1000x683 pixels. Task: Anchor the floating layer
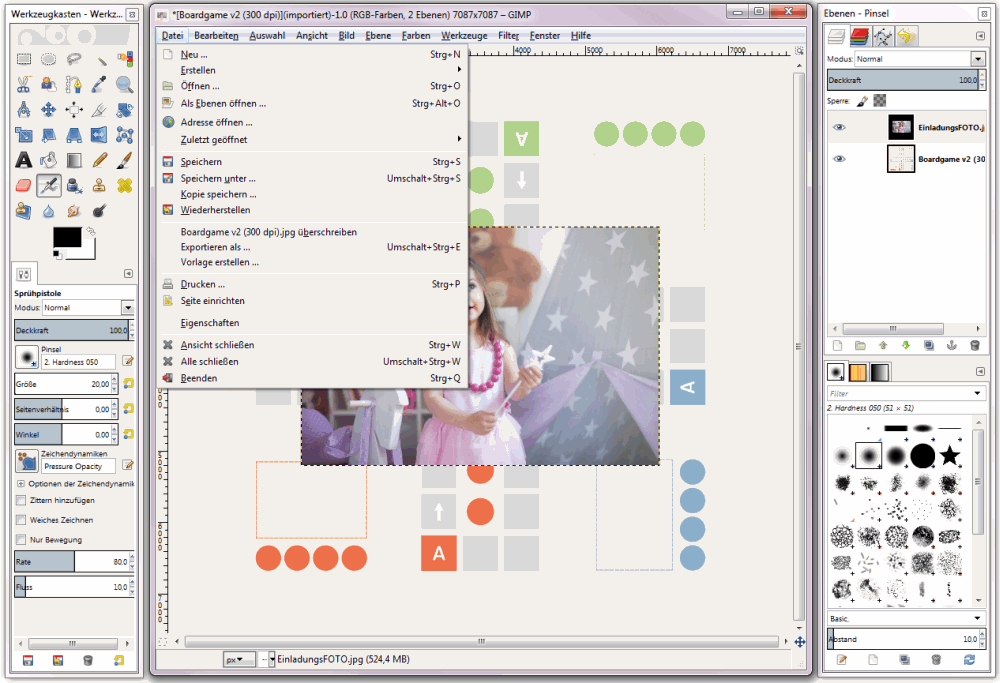[x=952, y=346]
